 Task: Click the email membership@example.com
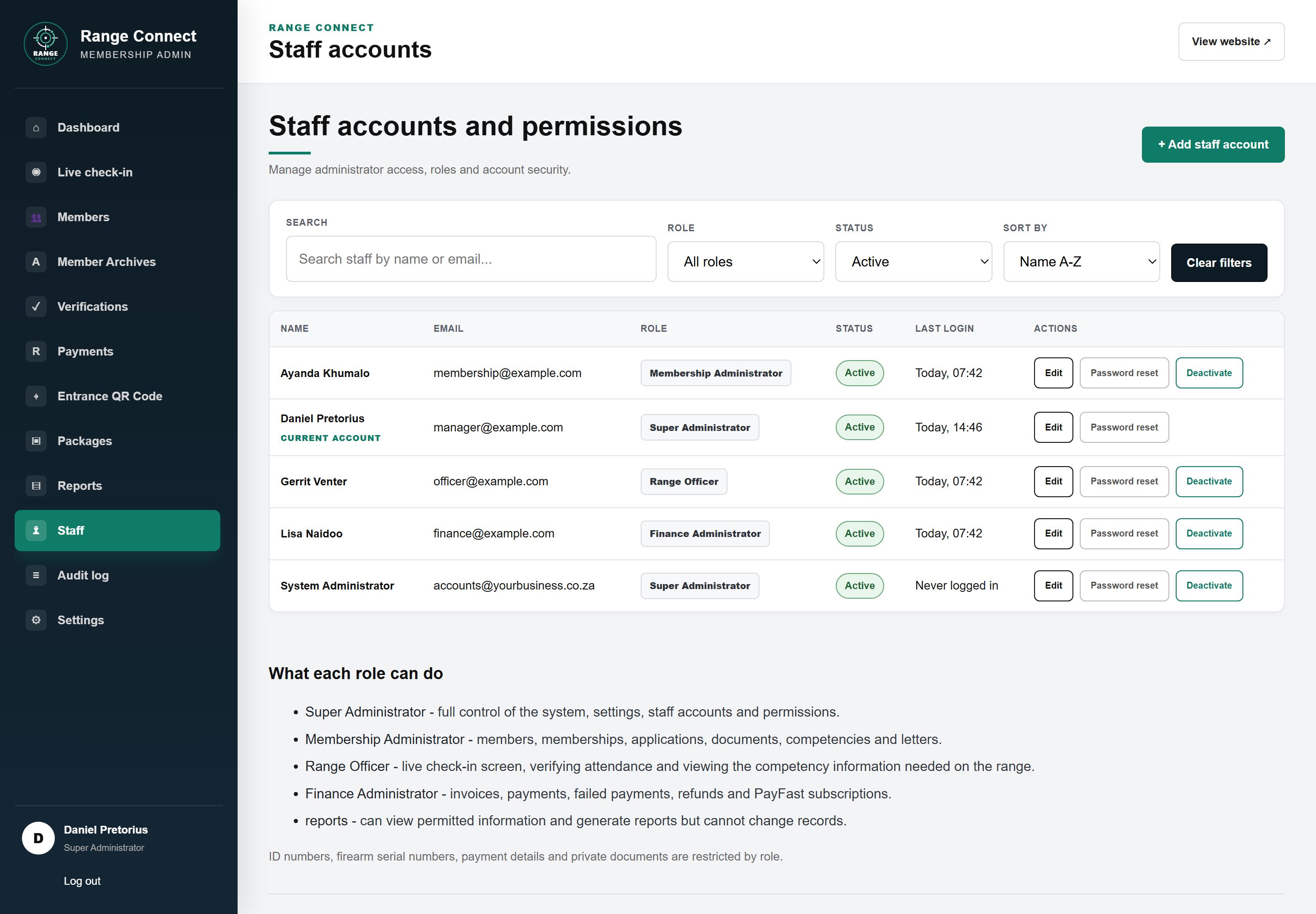[x=507, y=373]
